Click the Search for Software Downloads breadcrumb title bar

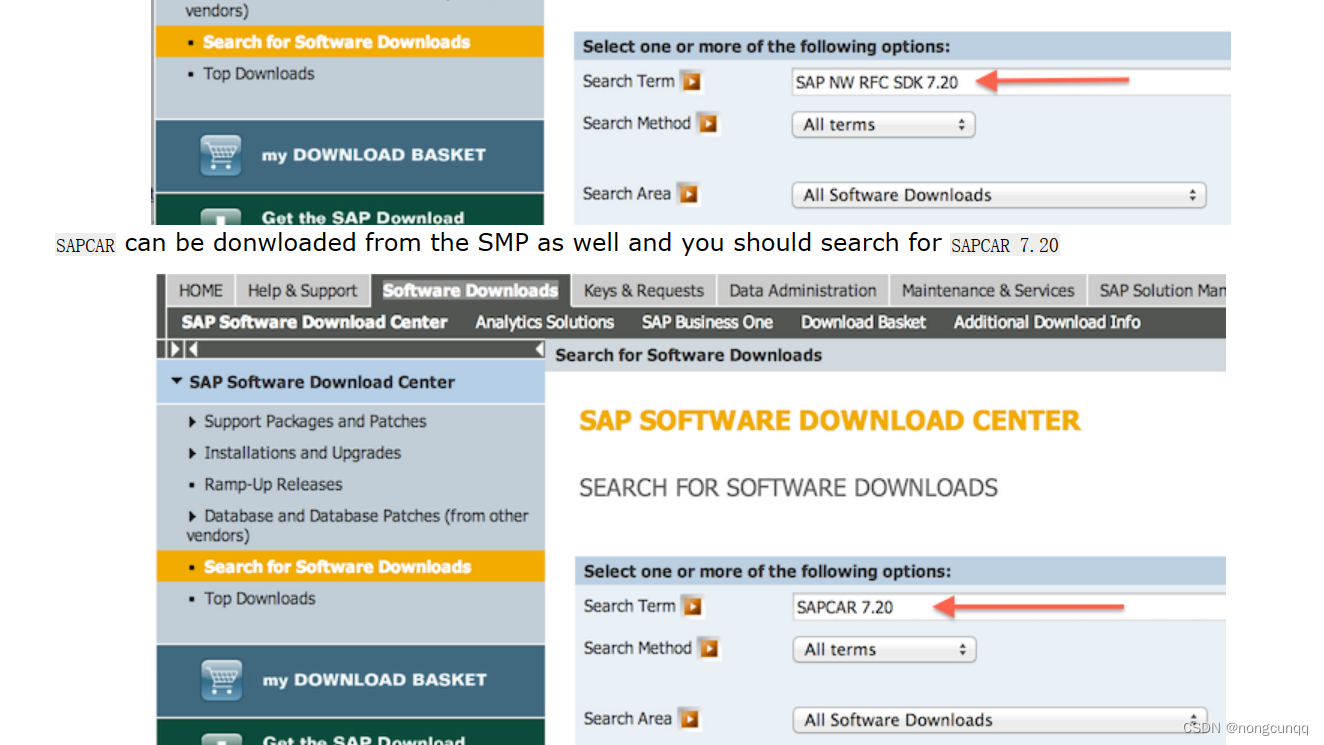(886, 355)
